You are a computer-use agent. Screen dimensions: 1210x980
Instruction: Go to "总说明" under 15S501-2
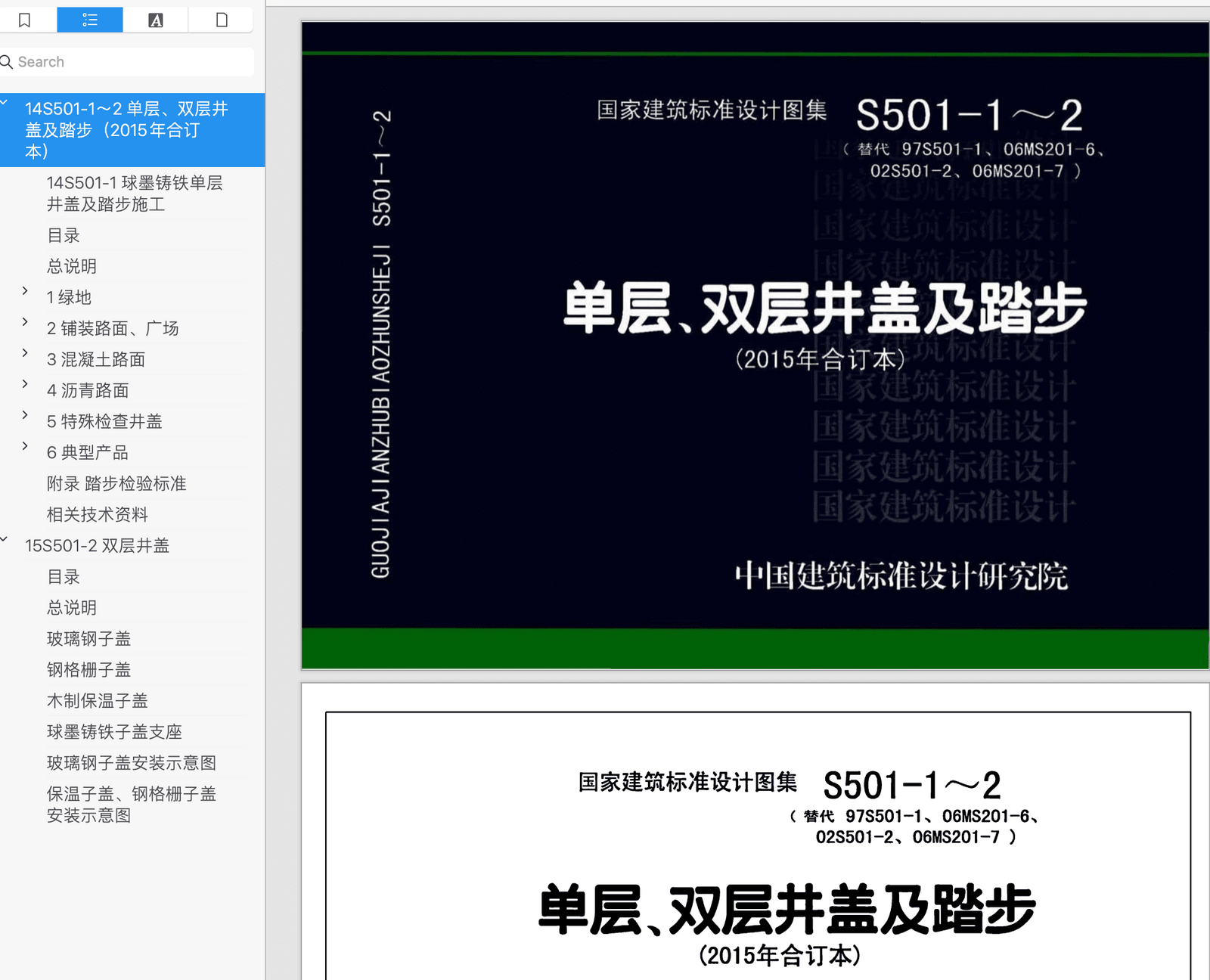point(72,608)
